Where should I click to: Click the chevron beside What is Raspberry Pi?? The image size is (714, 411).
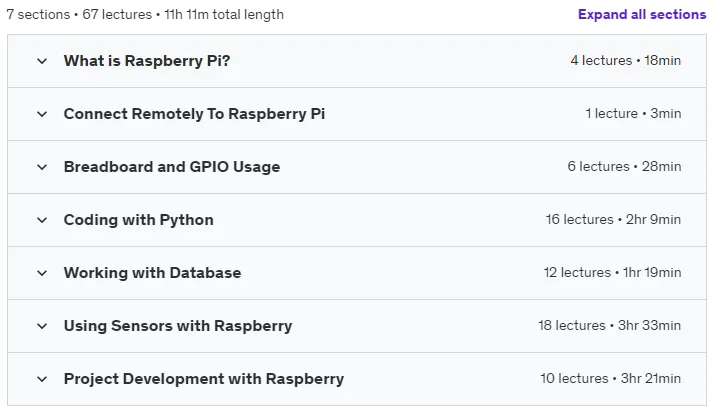[42, 61]
